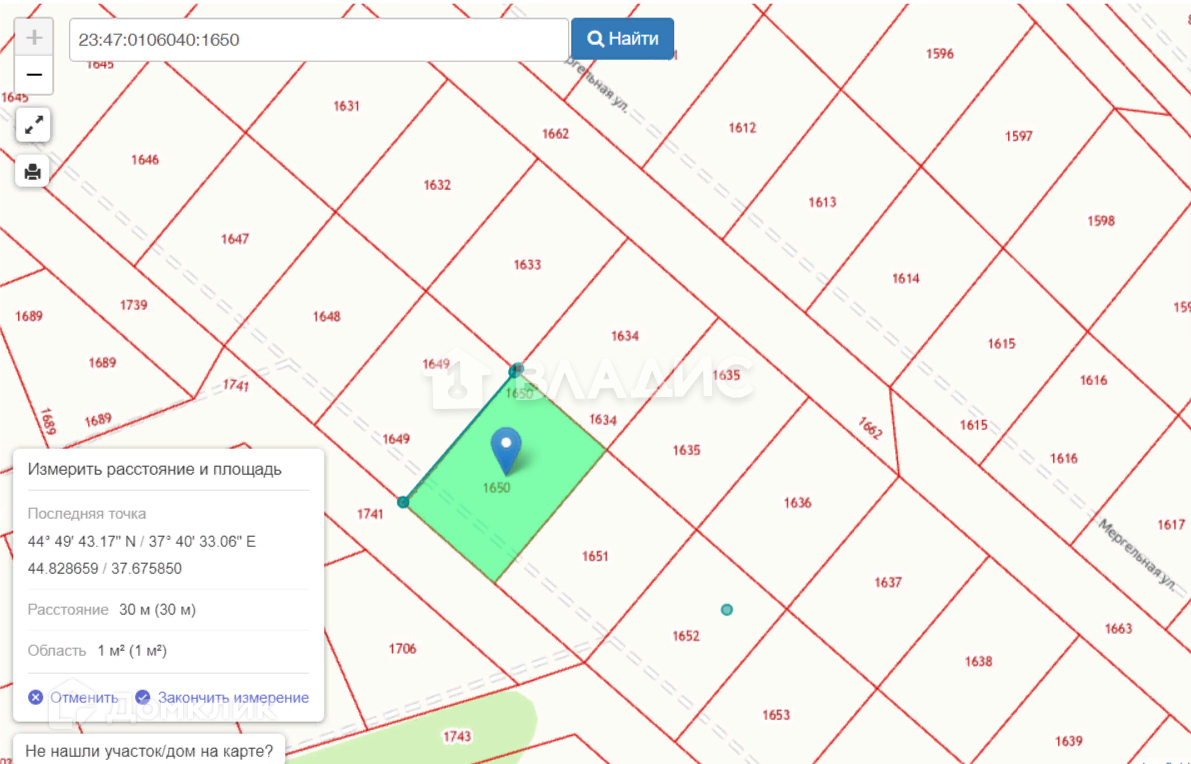Image resolution: width=1191 pixels, height=764 pixels.
Task: Click the 44° 49' 43.17" N coordinate line
Action: click(142, 542)
